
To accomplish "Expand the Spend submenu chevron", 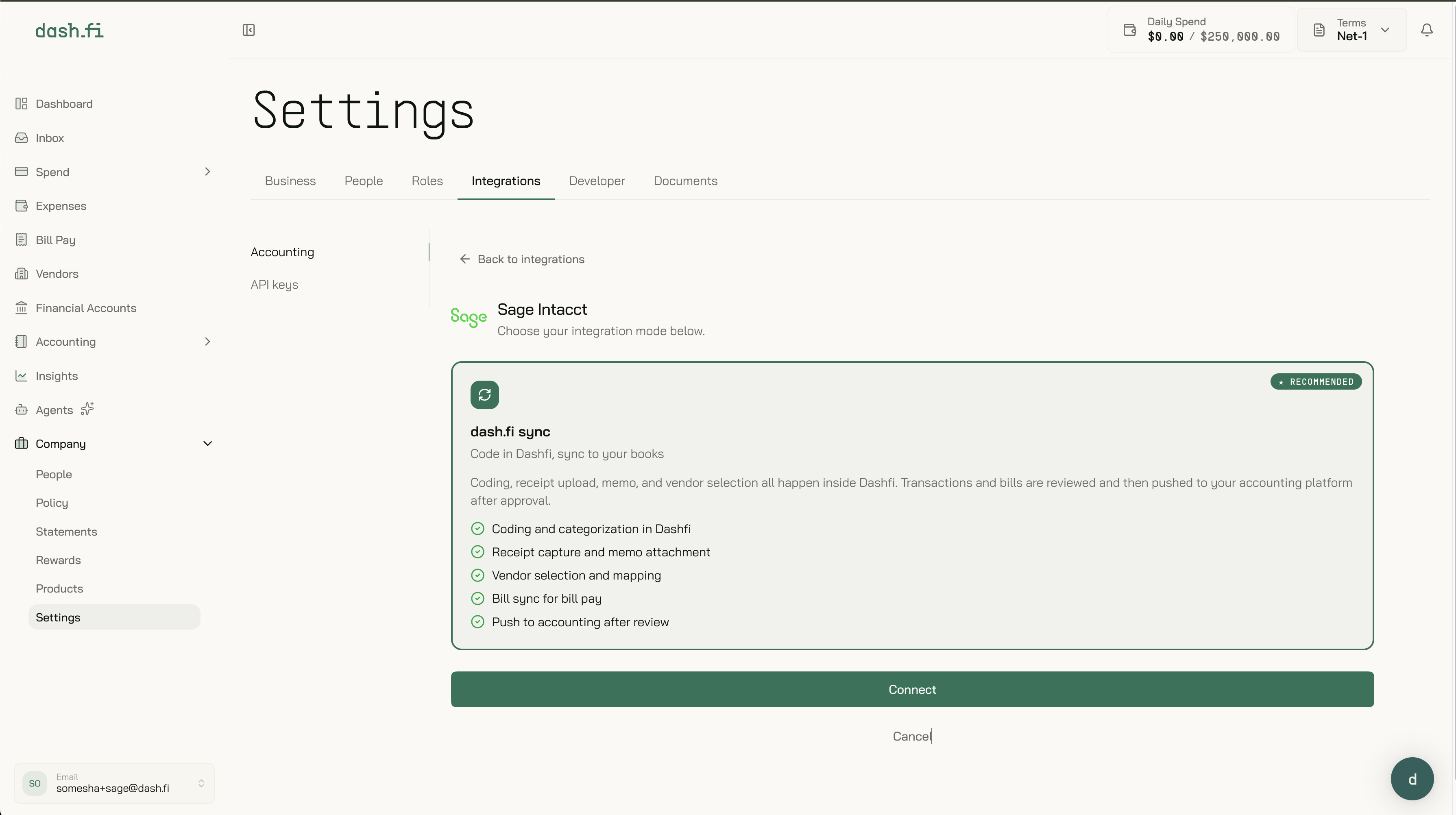I will point(207,172).
